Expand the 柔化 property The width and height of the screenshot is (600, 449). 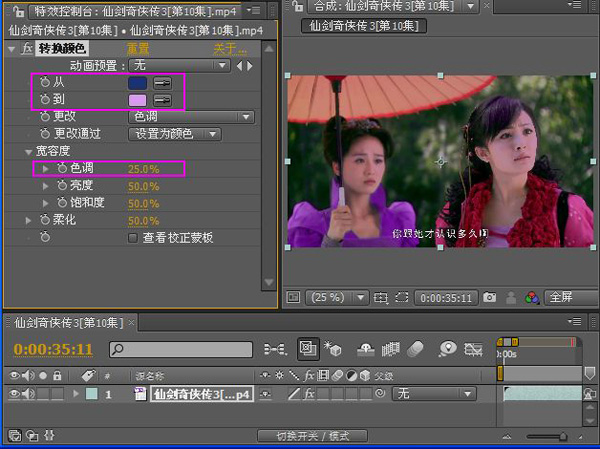click(x=28, y=220)
